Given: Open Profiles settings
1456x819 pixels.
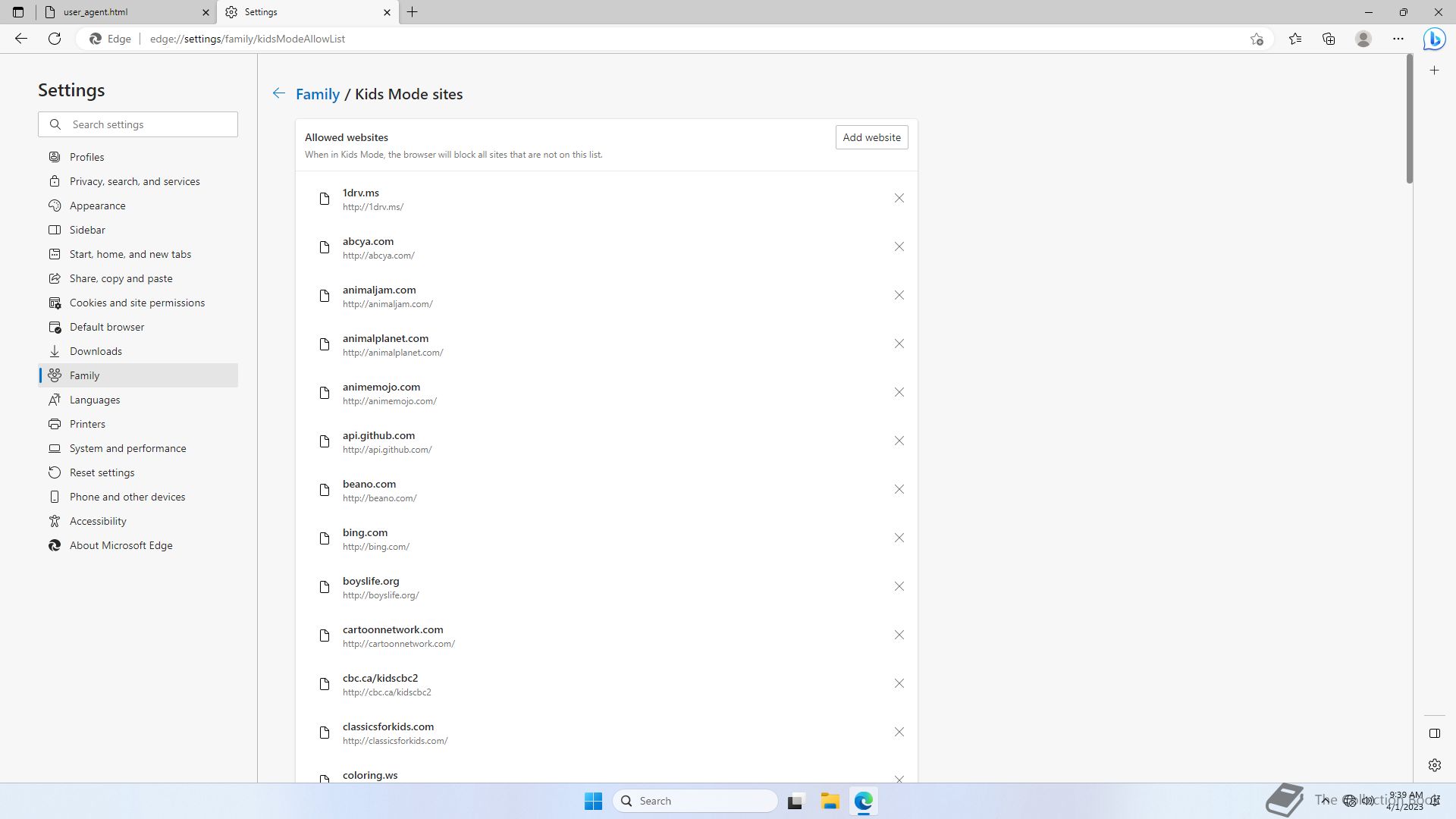Looking at the screenshot, I should point(138,157).
